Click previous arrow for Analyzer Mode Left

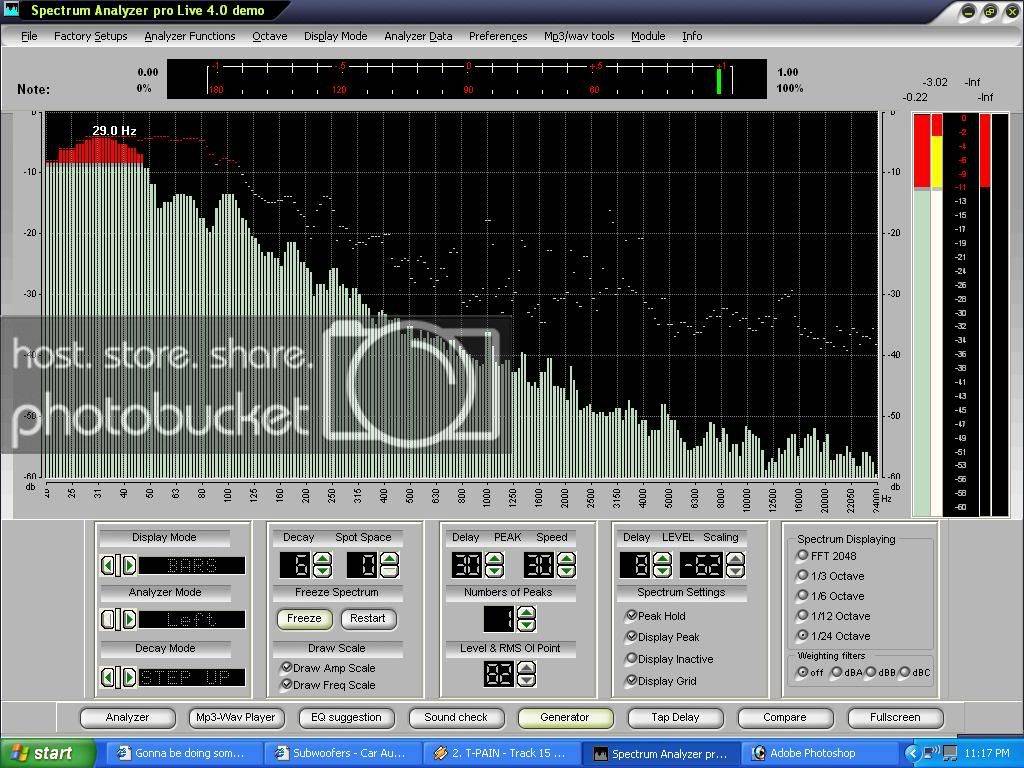[108, 618]
